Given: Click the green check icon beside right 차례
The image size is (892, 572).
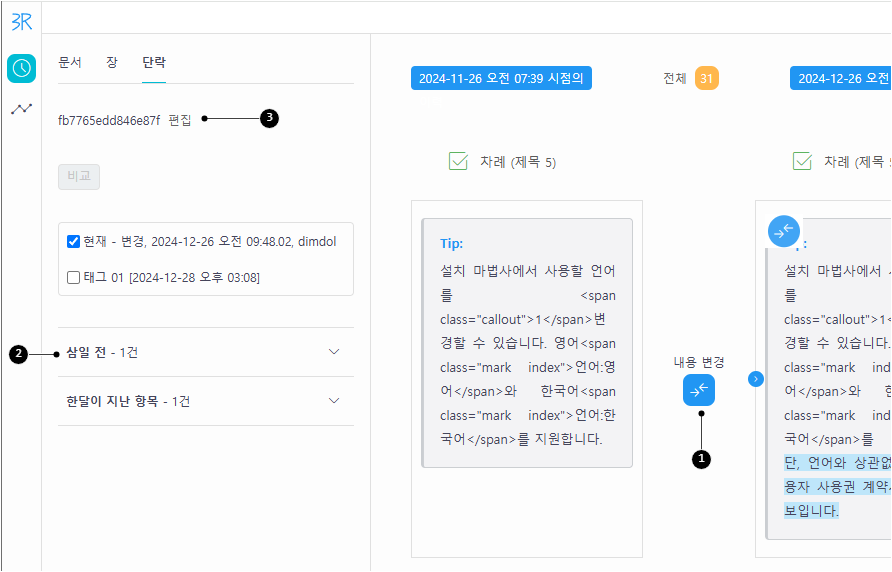Looking at the screenshot, I should coord(802,162).
